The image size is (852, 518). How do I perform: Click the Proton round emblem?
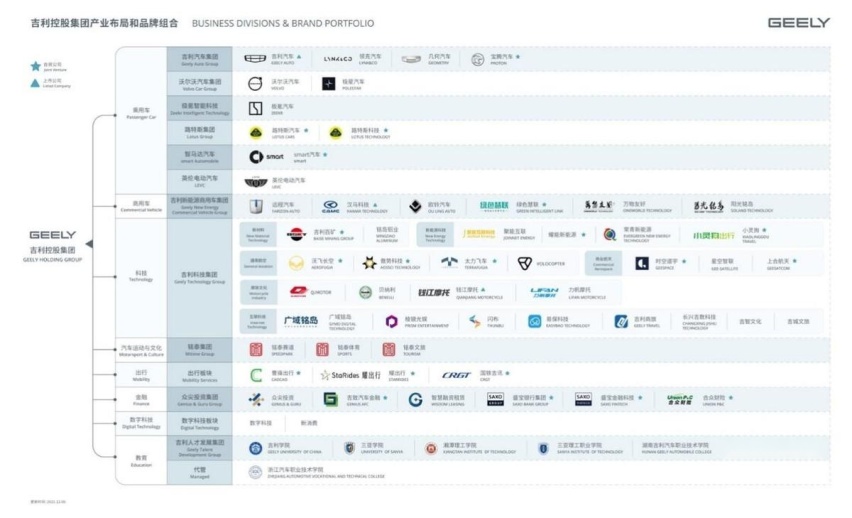click(478, 59)
